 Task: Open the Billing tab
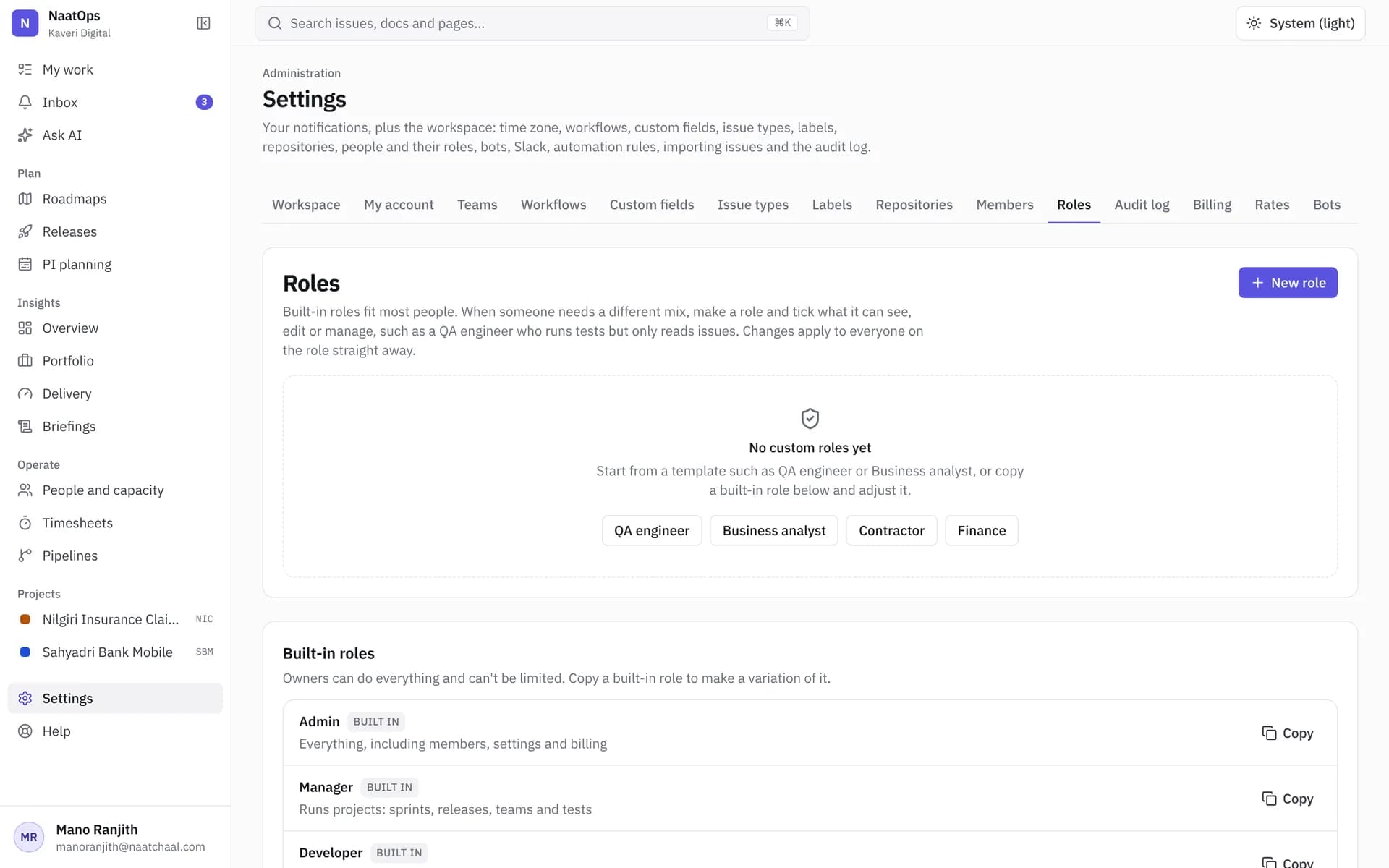[x=1212, y=205]
